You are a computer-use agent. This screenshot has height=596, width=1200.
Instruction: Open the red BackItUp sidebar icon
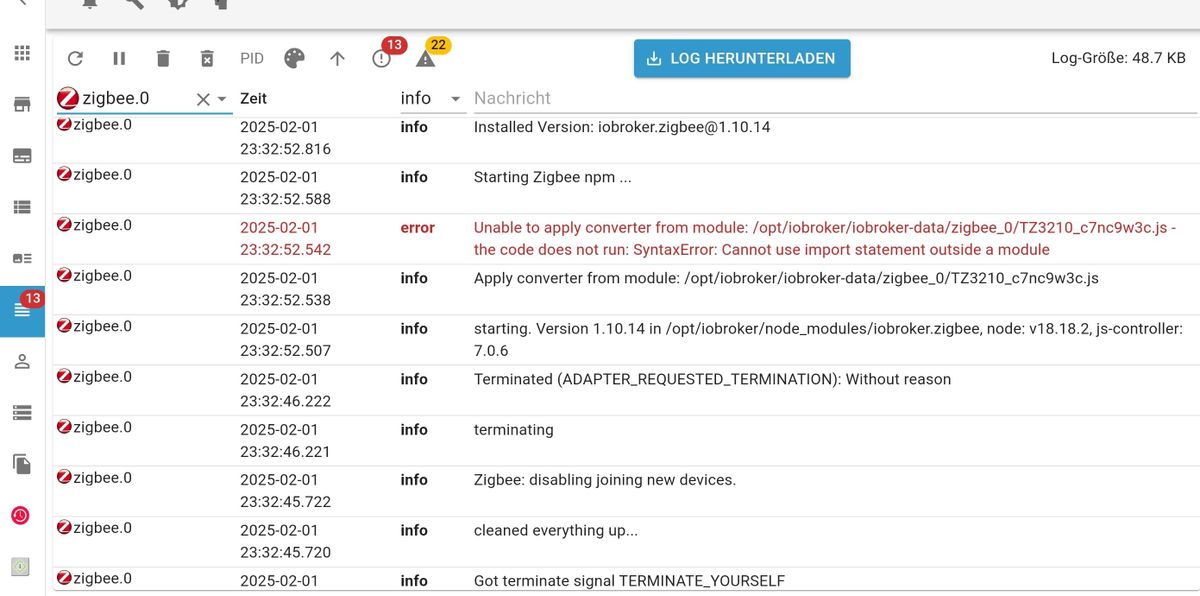click(x=21, y=515)
